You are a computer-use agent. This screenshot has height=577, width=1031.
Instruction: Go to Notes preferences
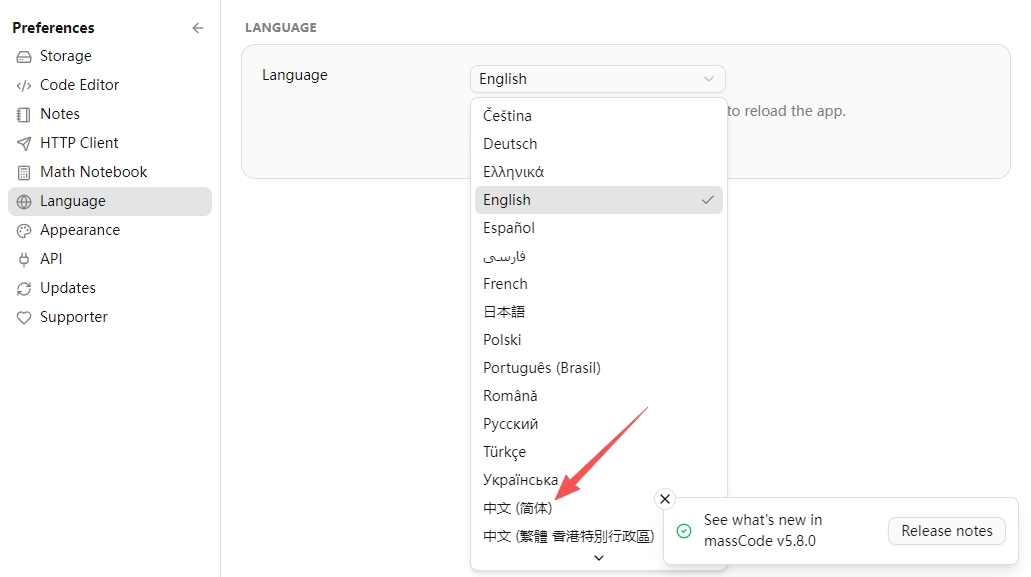[x=110, y=114]
